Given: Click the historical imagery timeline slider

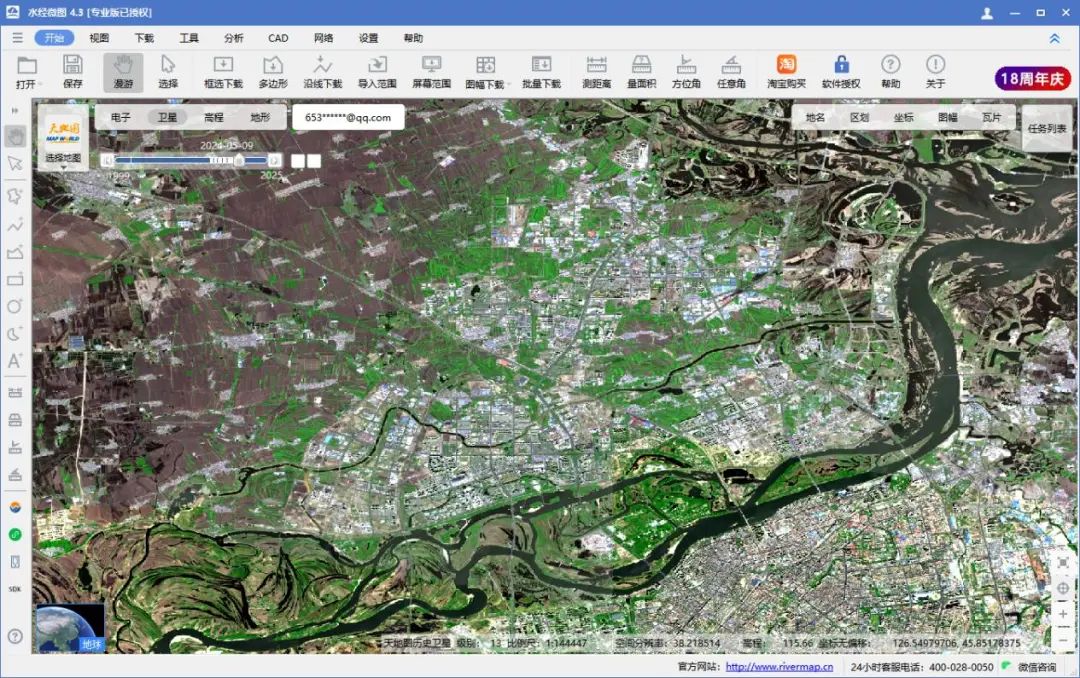Looking at the screenshot, I should click(190, 160).
